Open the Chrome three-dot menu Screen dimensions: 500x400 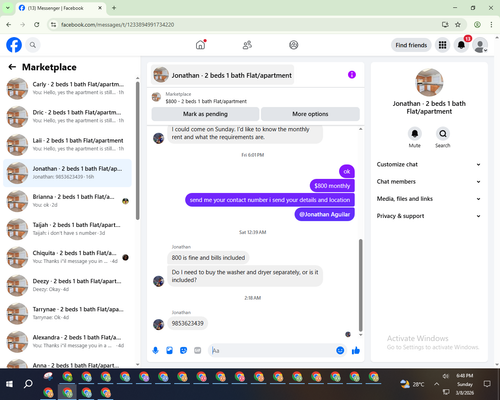[x=491, y=25]
